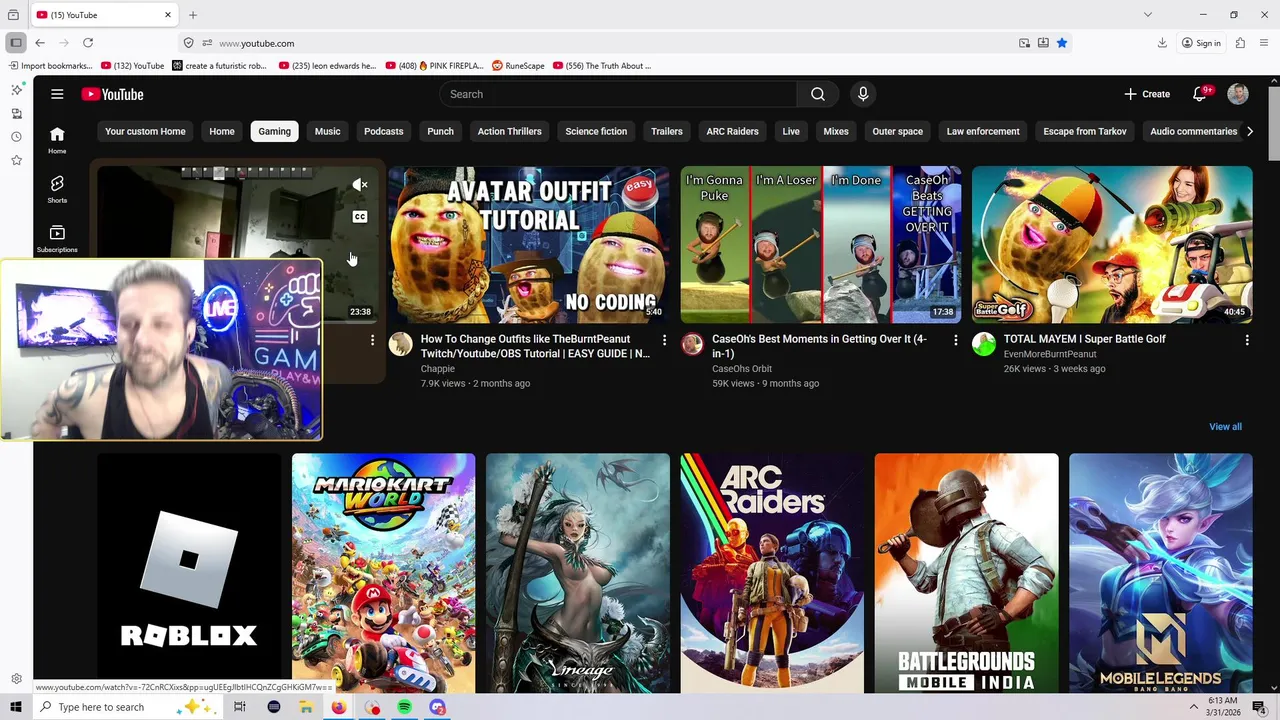Open Firefox sidebar bookmarks star icon
Image resolution: width=1280 pixels, height=720 pixels.
point(16,160)
